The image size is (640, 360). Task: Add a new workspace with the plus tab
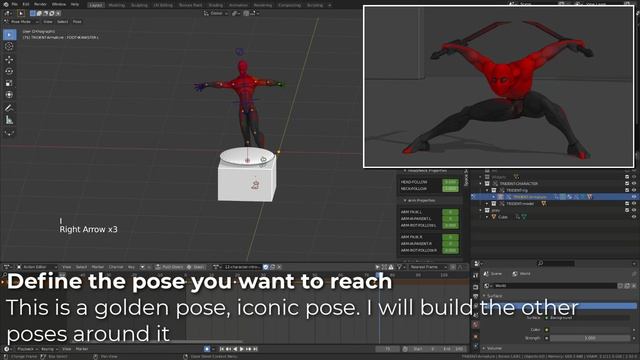[x=330, y=5]
